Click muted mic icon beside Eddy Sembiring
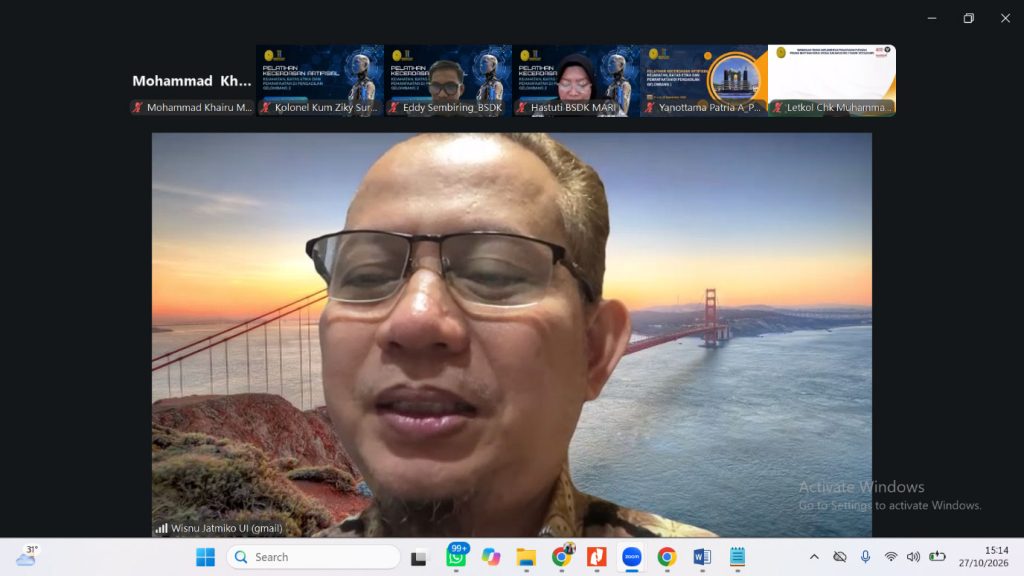Viewport: 1024px width, 576px height. (x=393, y=108)
